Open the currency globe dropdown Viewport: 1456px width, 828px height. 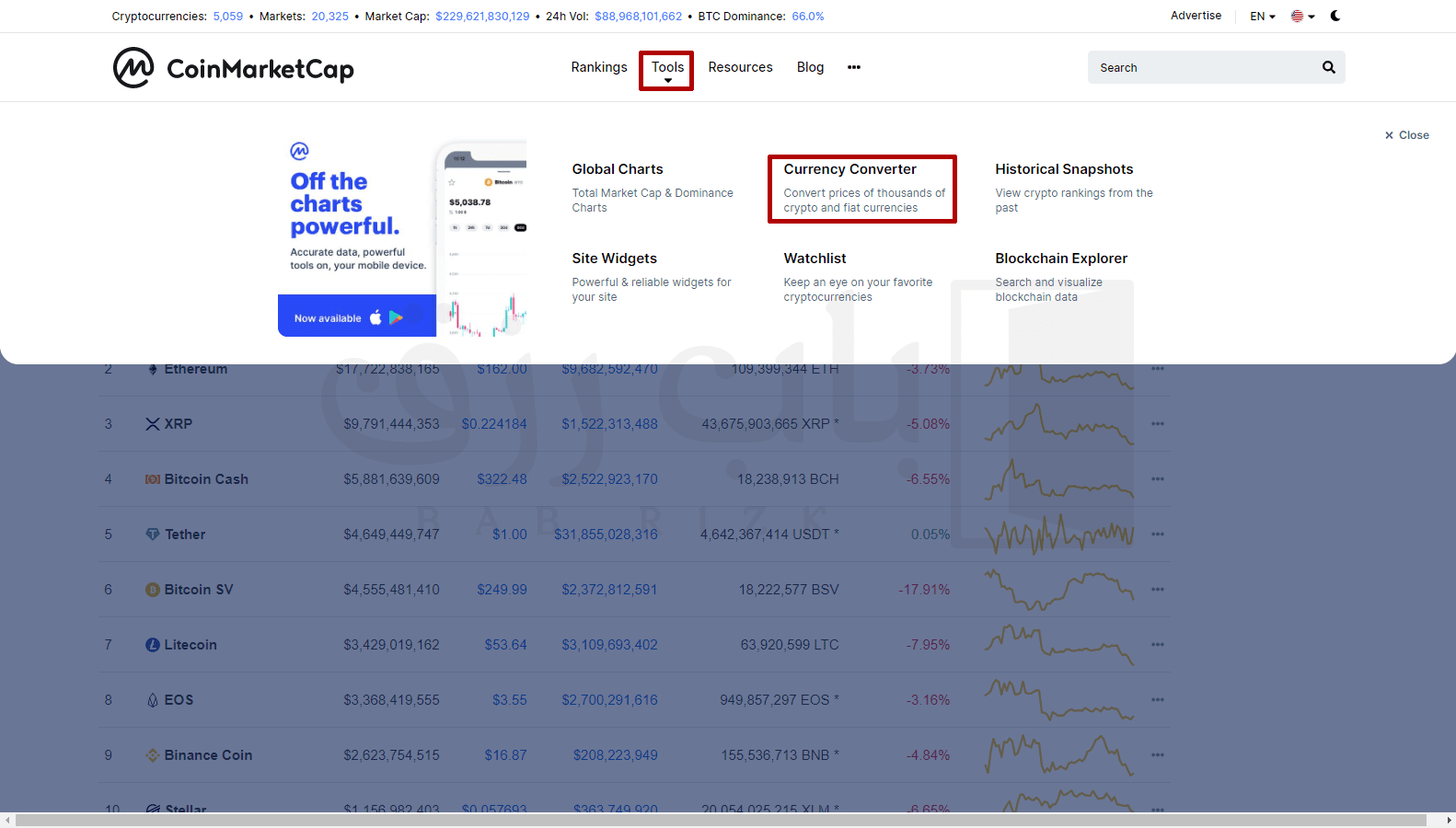tap(1302, 16)
